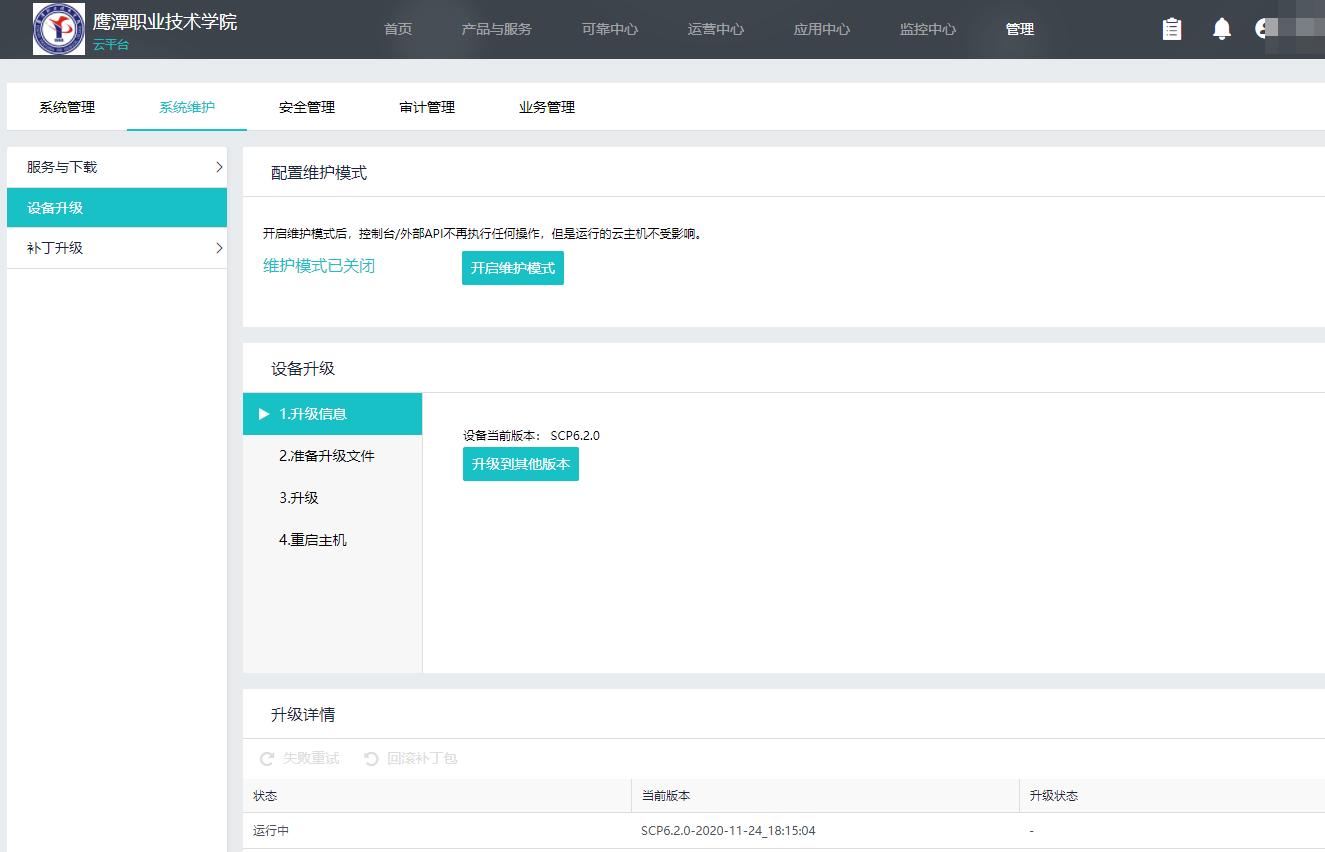
Task: Select step 4.重启主机 in upgrade wizard
Action: [314, 538]
